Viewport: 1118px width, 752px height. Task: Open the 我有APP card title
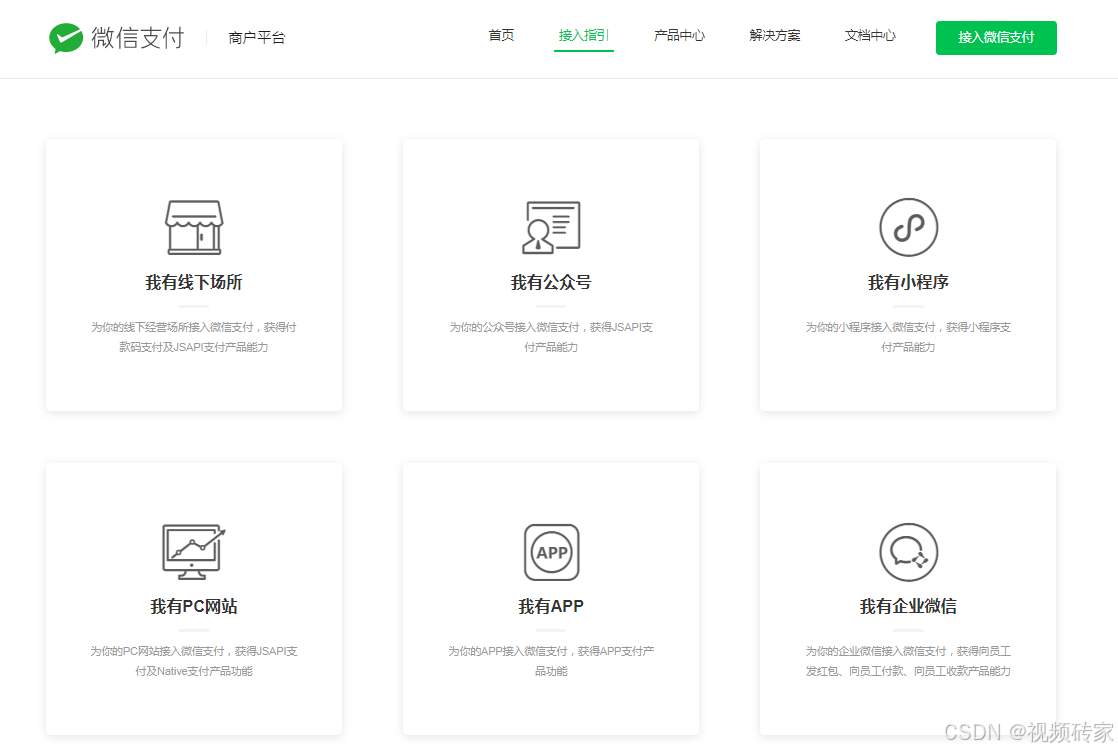click(551, 607)
